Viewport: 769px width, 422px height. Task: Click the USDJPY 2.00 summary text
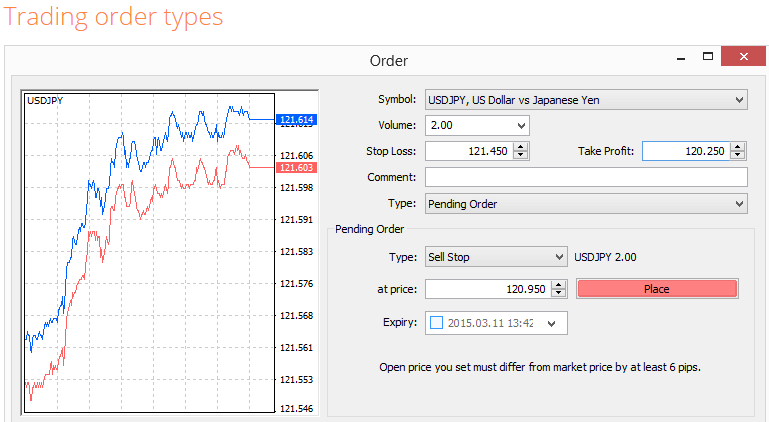click(605, 257)
